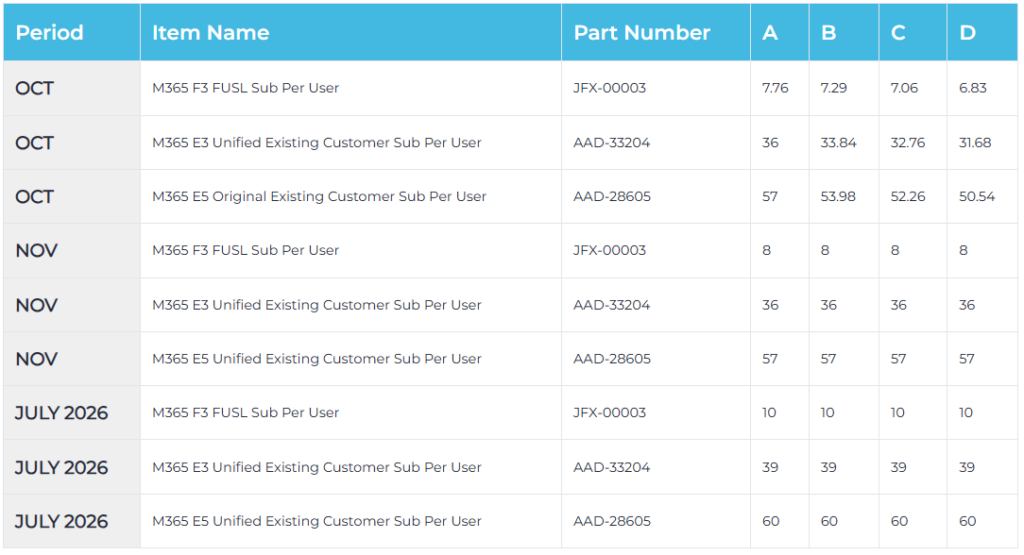Select part number JFX-00003 in the OCT row

pos(609,88)
